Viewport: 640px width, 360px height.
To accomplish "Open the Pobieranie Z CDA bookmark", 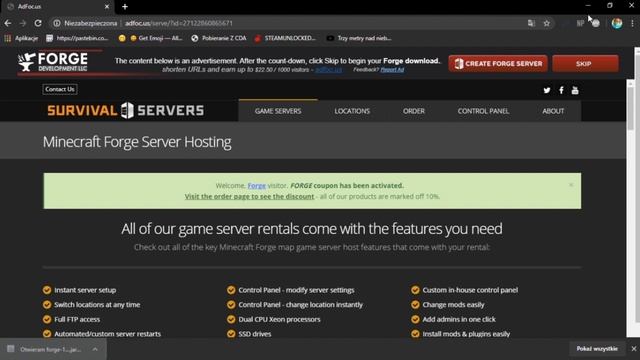I will 219,38.
